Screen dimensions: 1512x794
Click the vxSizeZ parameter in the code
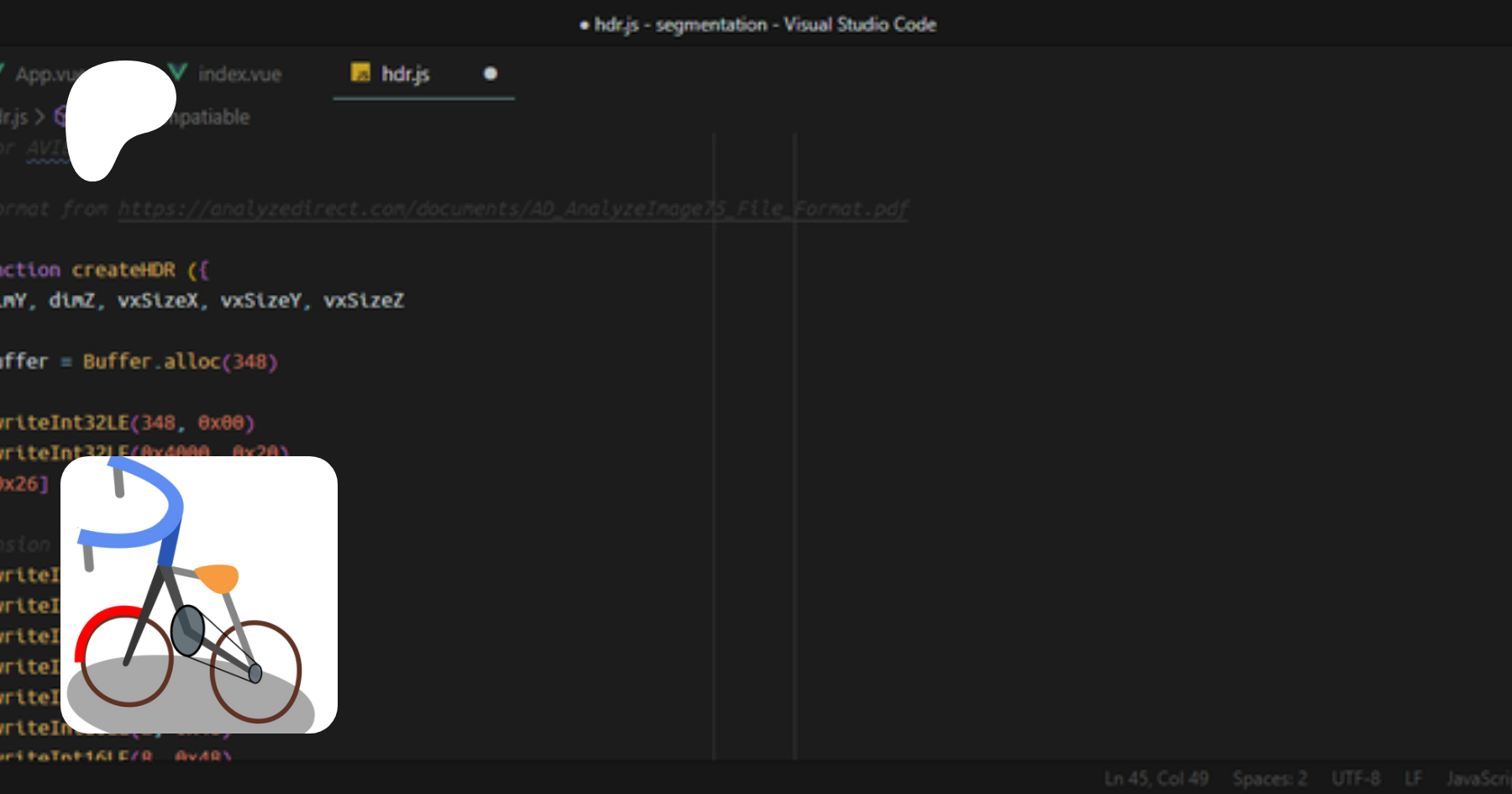tap(364, 301)
